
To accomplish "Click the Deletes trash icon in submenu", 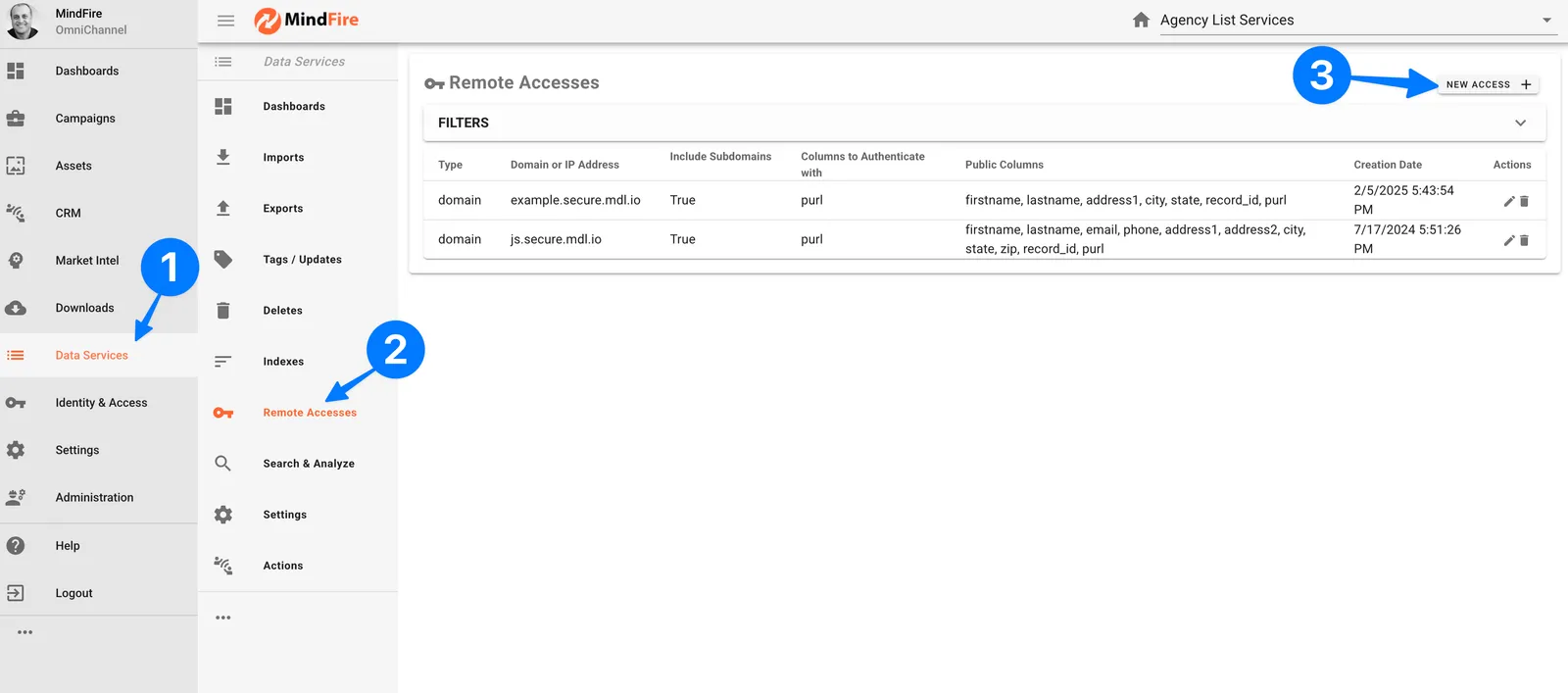I will click(x=223, y=311).
